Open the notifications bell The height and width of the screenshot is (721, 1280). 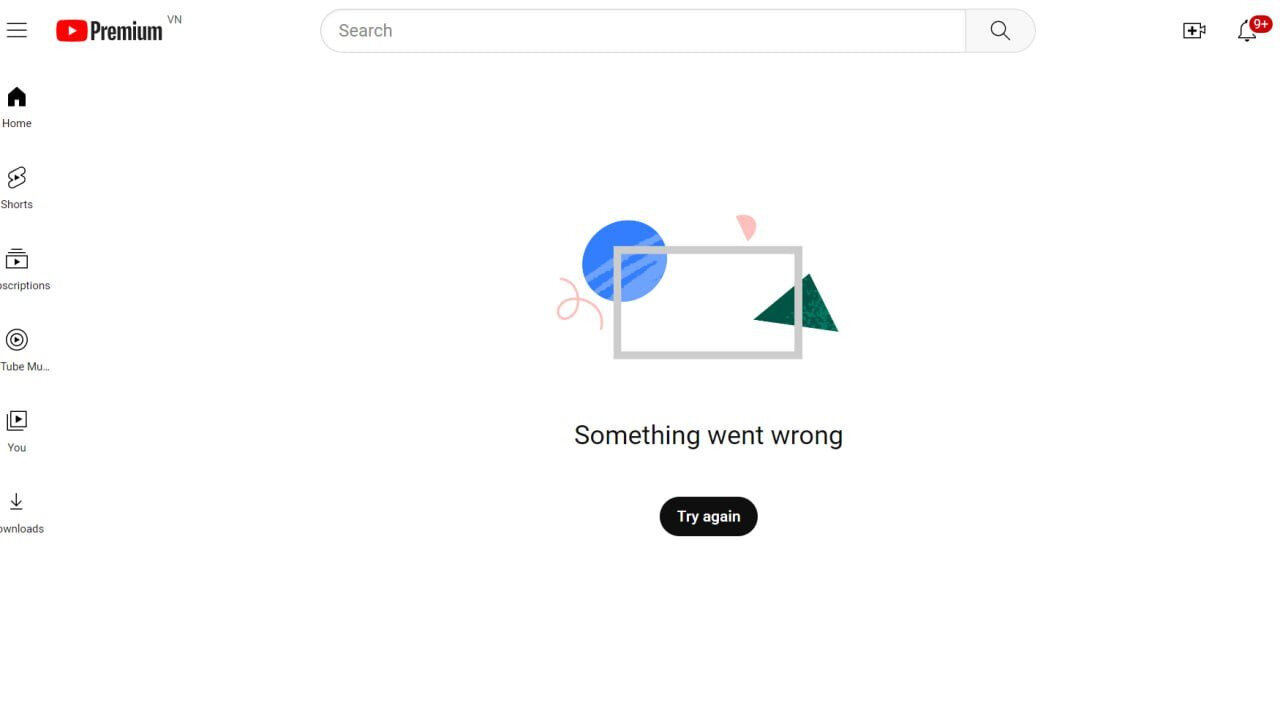click(1247, 32)
